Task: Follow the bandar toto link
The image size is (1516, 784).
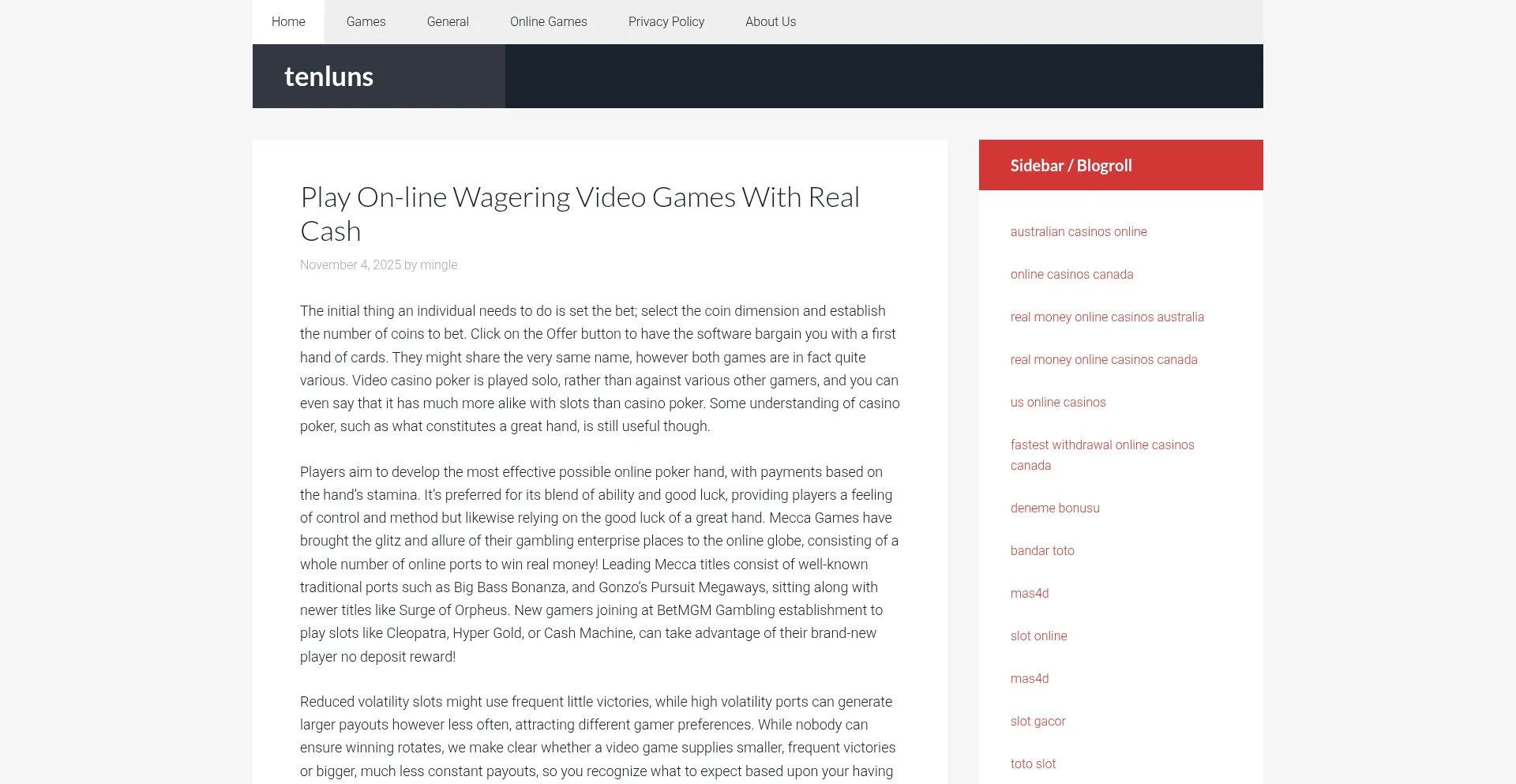Action: [x=1041, y=551]
